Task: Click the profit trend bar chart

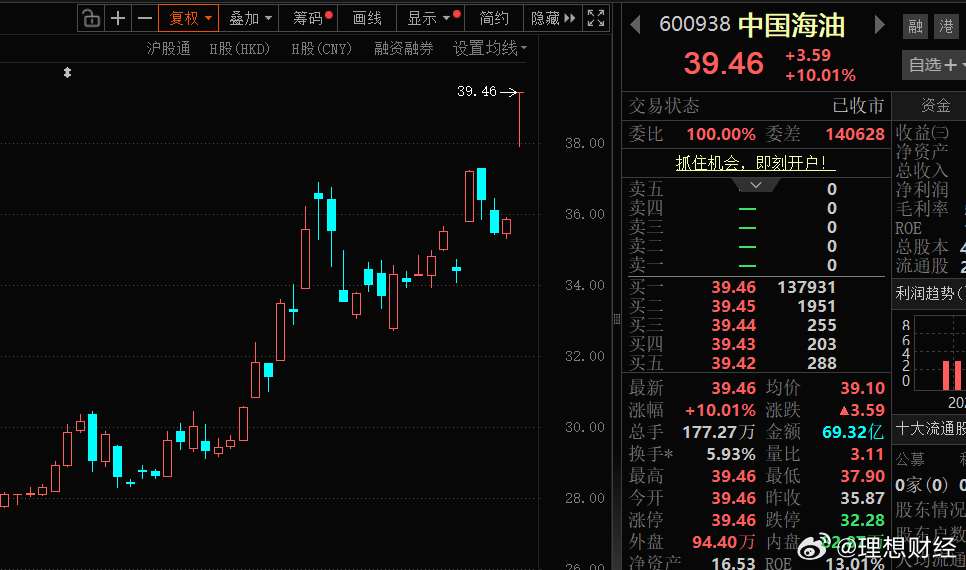Action: pyautogui.click(x=940, y=354)
